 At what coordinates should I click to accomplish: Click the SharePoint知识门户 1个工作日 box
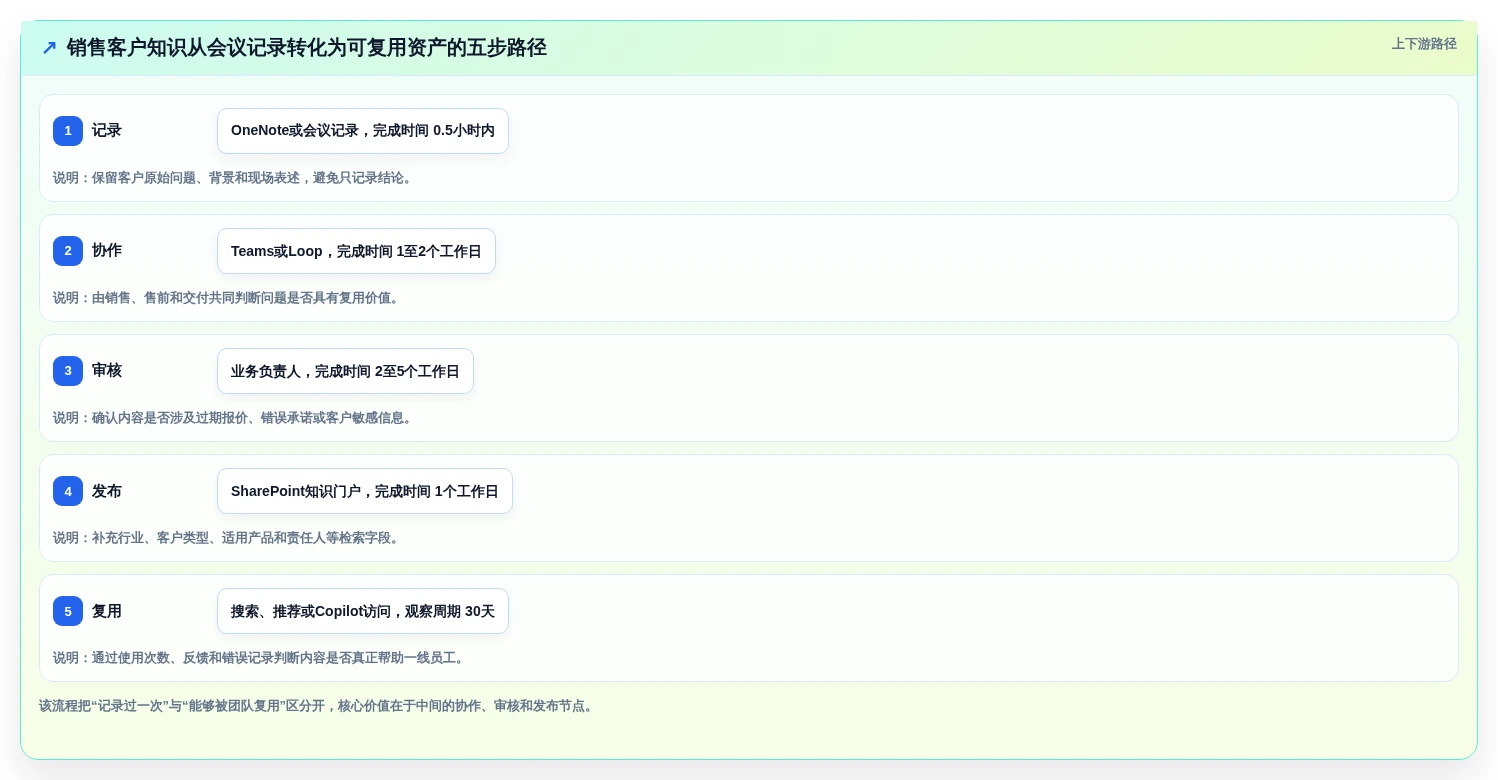pos(365,491)
